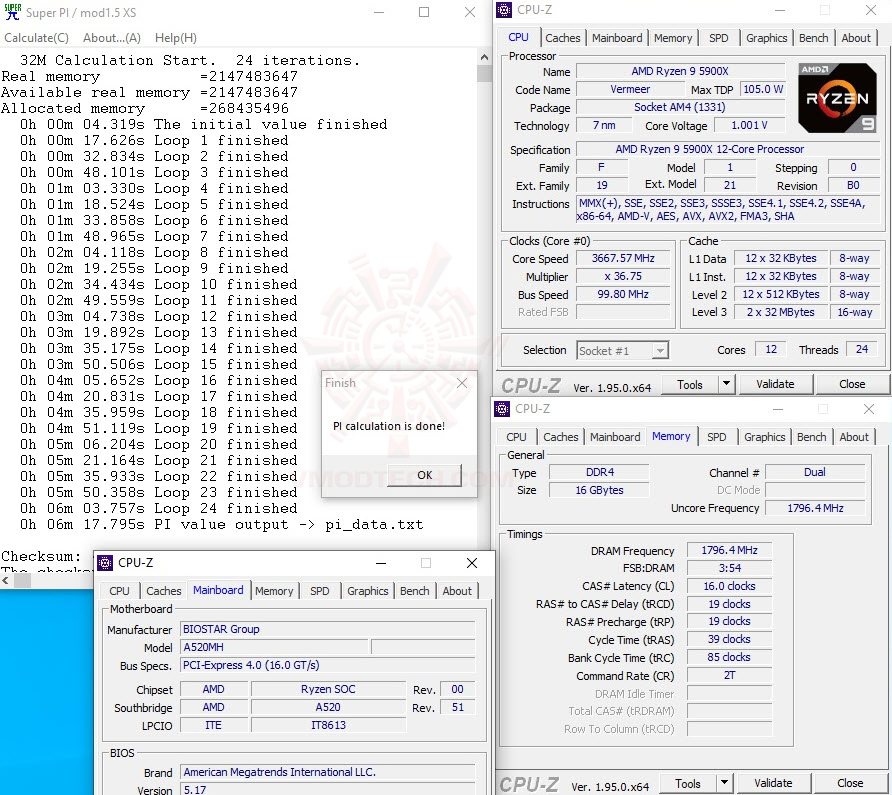
Task: Open the Calculate menu in Super PI
Action: pyautogui.click(x=36, y=38)
